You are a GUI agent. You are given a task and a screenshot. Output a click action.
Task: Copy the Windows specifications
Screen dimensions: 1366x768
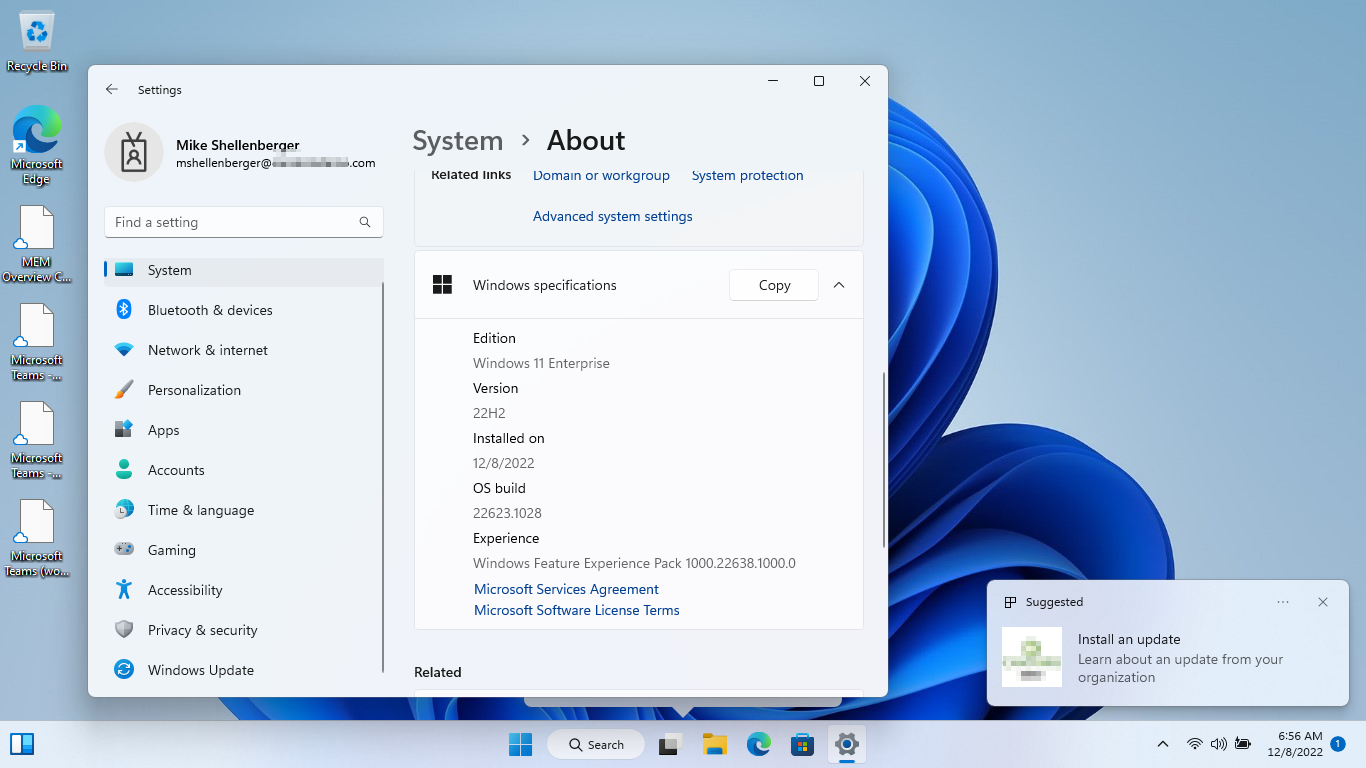point(774,285)
